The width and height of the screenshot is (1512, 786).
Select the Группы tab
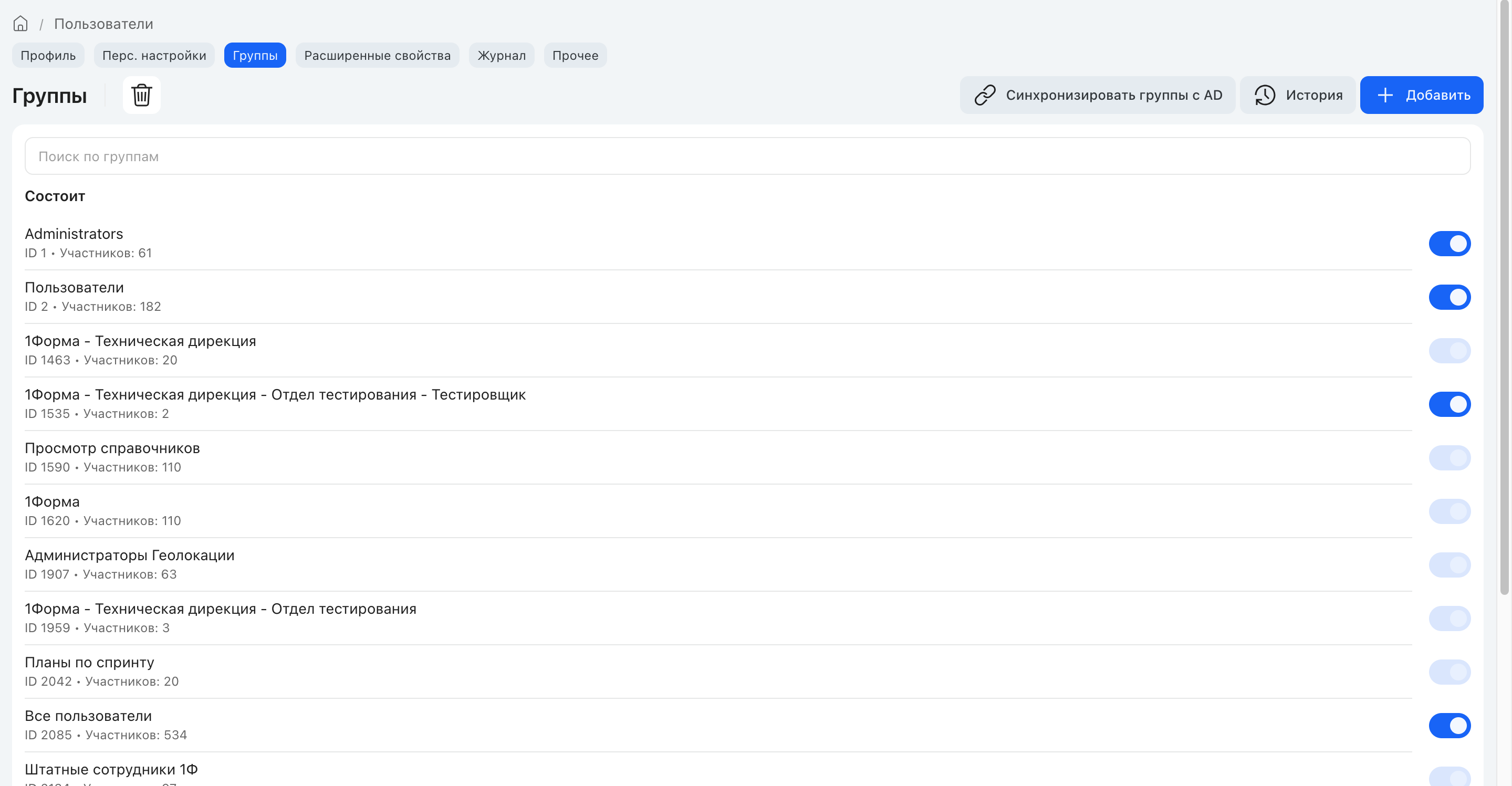pyautogui.click(x=255, y=55)
